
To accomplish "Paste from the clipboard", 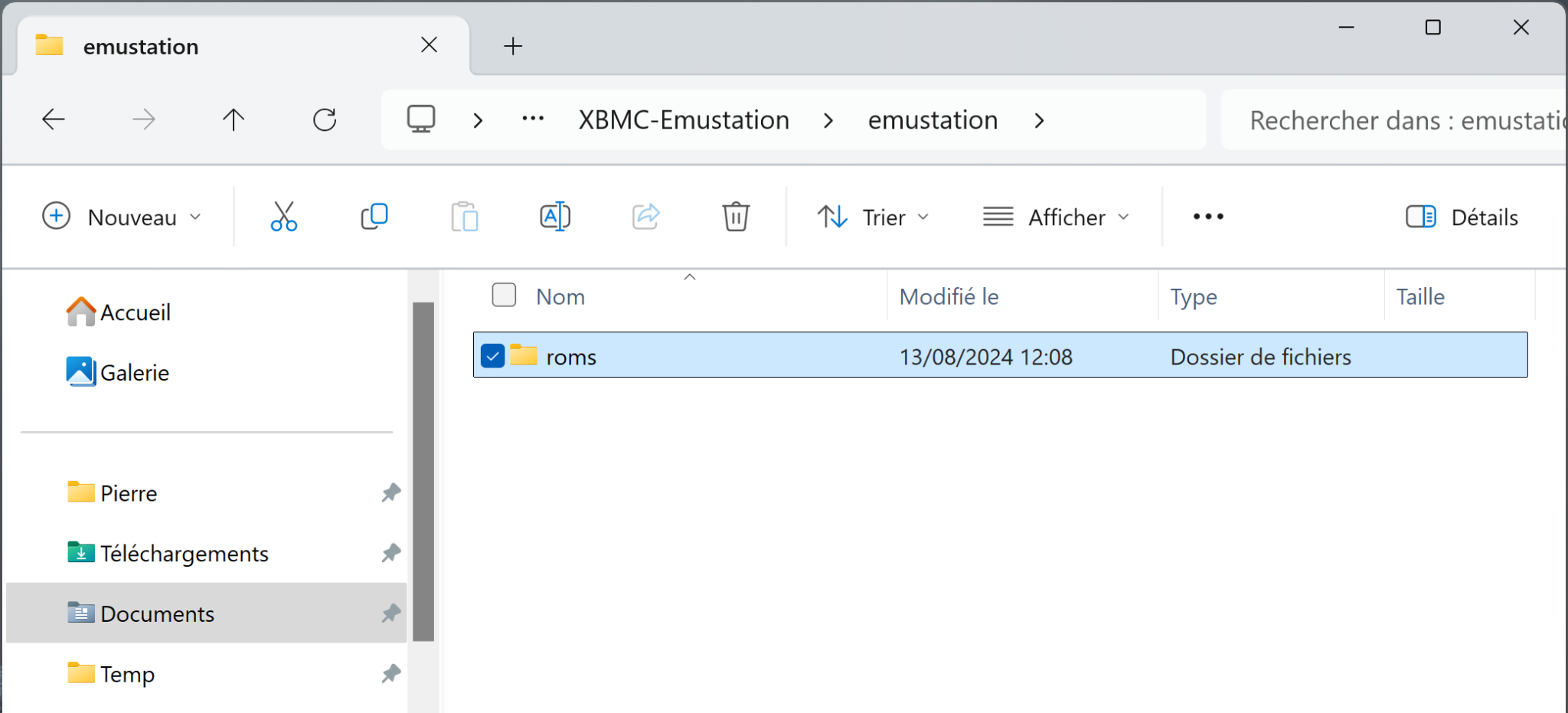I will pyautogui.click(x=465, y=216).
